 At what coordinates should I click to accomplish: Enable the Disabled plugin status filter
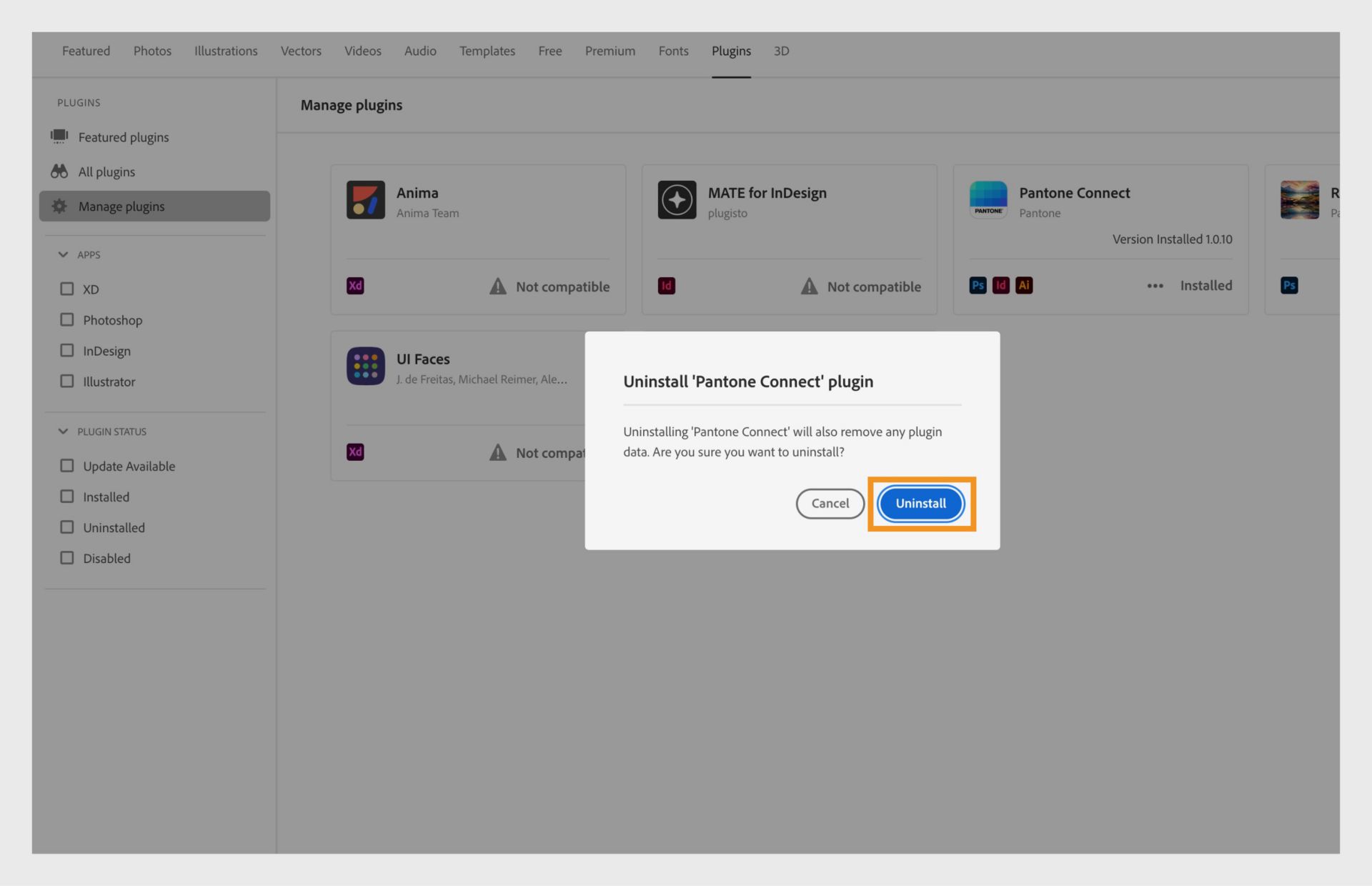coord(67,557)
